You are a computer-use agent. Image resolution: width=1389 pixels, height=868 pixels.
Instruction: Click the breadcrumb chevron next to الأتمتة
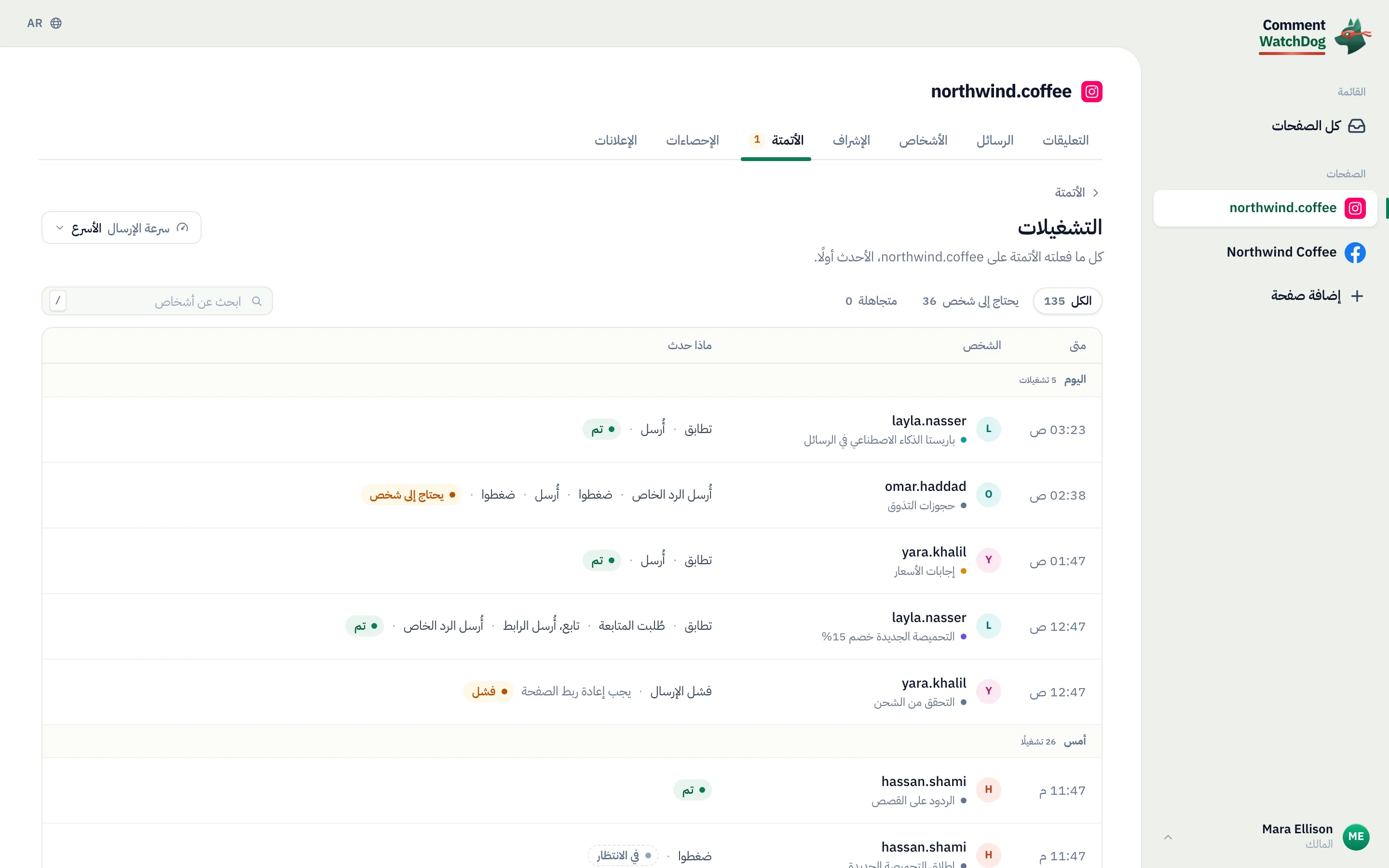tap(1096, 193)
